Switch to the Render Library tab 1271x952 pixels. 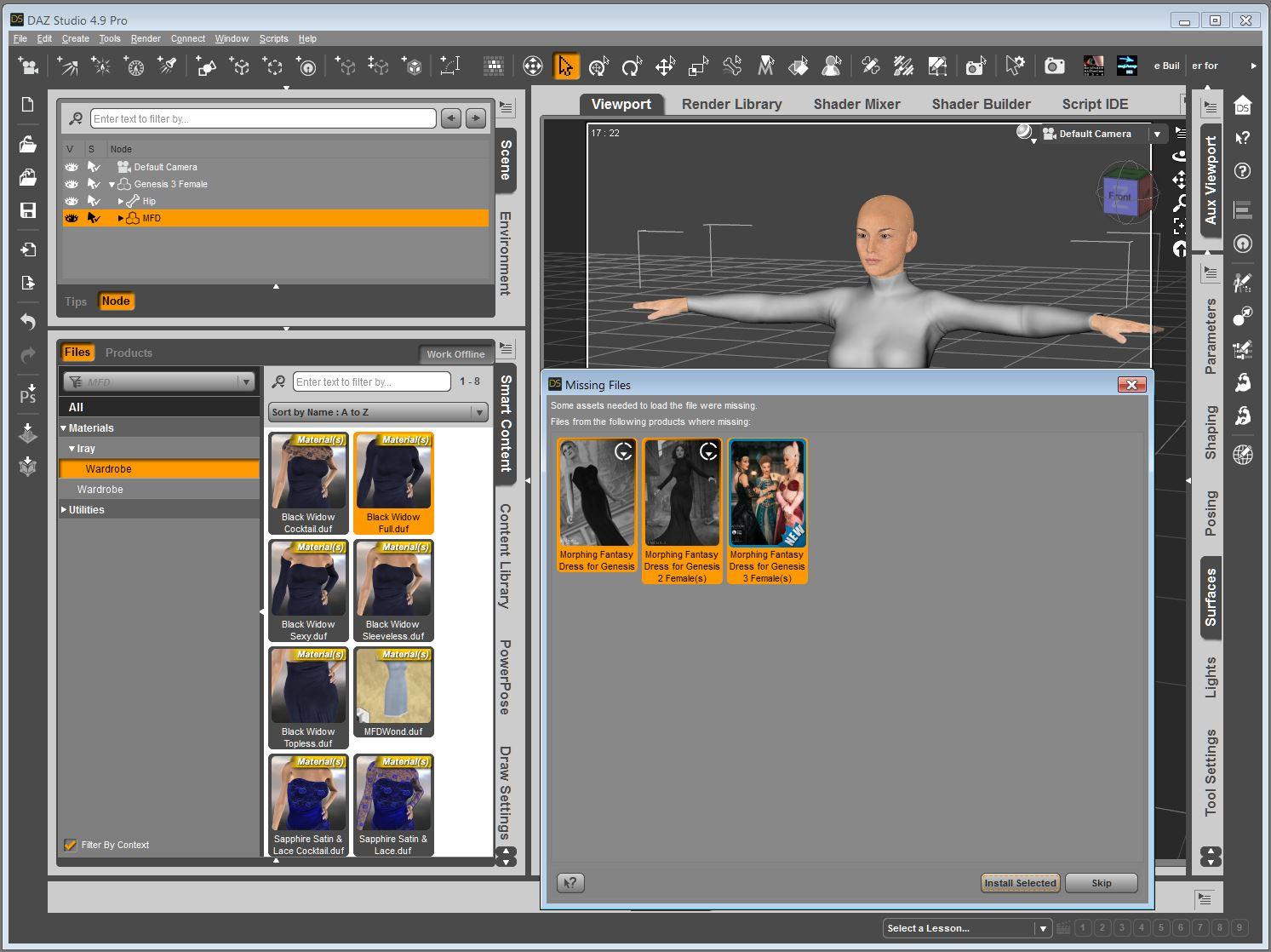click(x=731, y=104)
